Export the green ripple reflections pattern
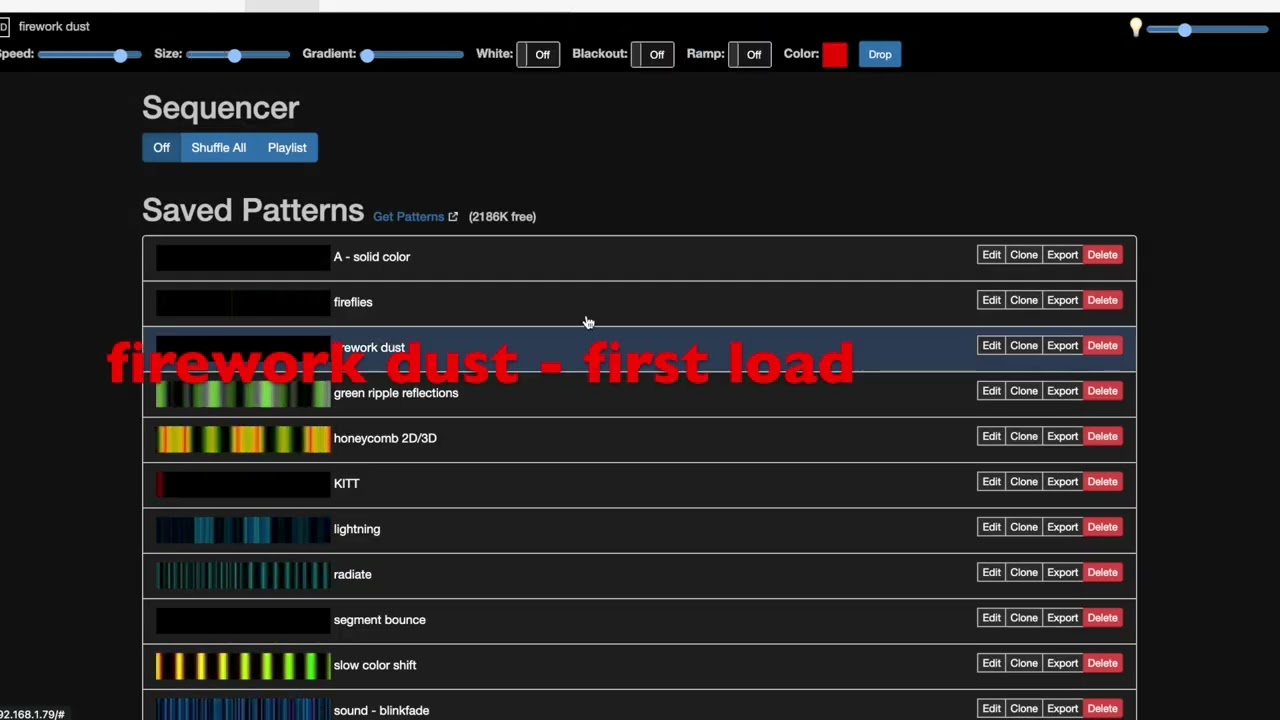The height and width of the screenshot is (720, 1280). pyautogui.click(x=1063, y=391)
